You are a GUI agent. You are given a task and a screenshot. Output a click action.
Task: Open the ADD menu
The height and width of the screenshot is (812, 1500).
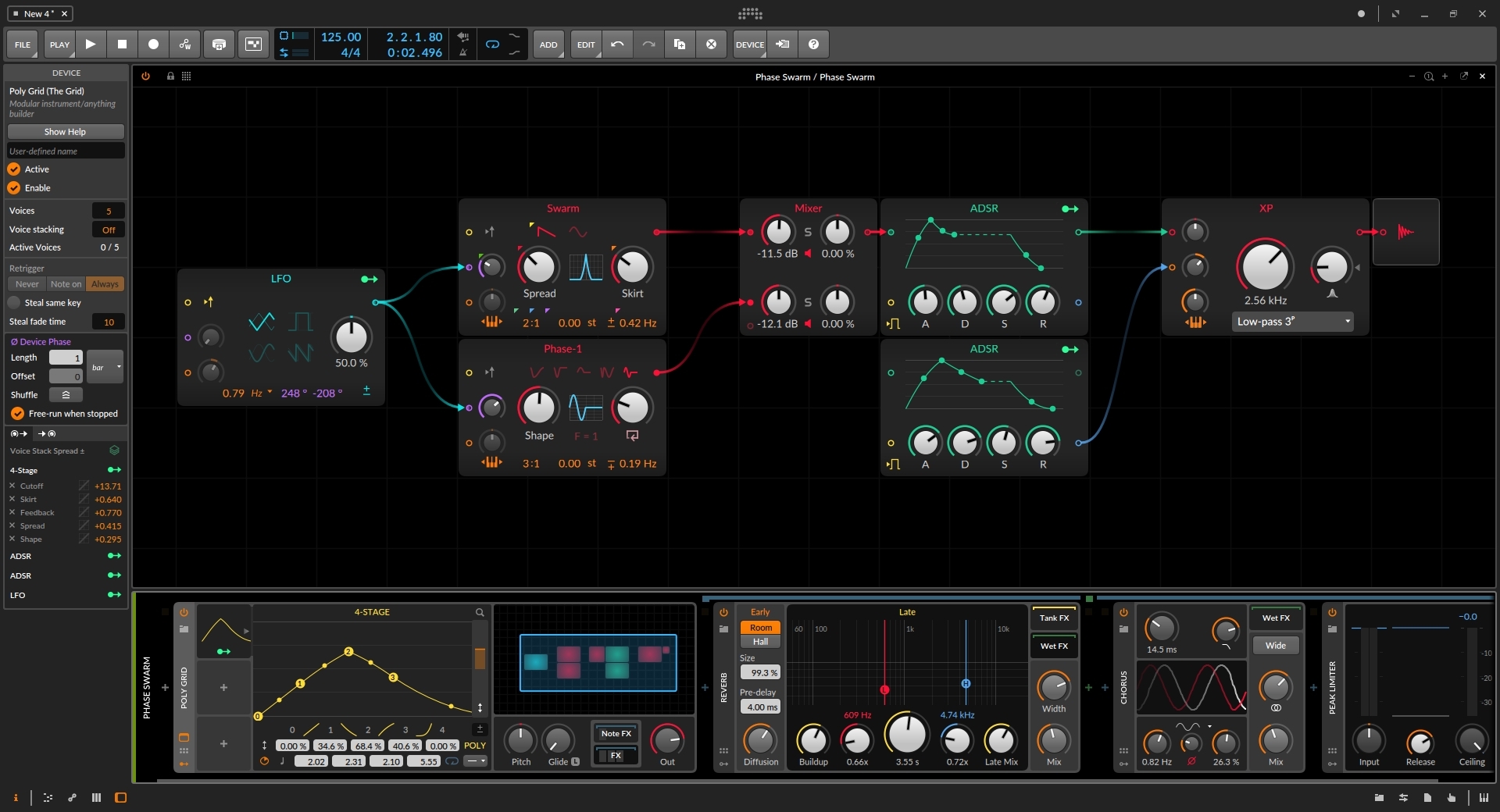548,45
